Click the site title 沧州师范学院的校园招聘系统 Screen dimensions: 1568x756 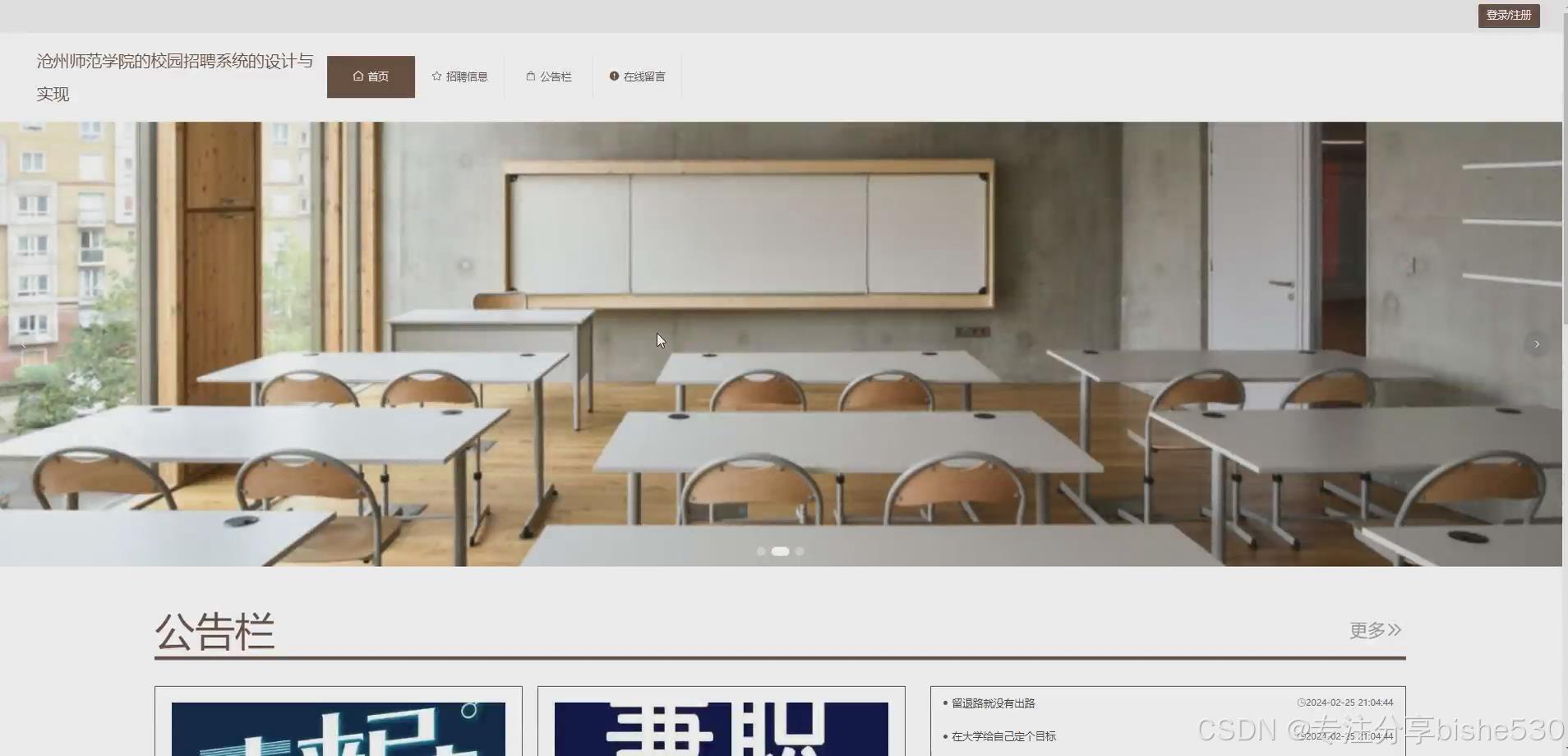tap(174, 77)
